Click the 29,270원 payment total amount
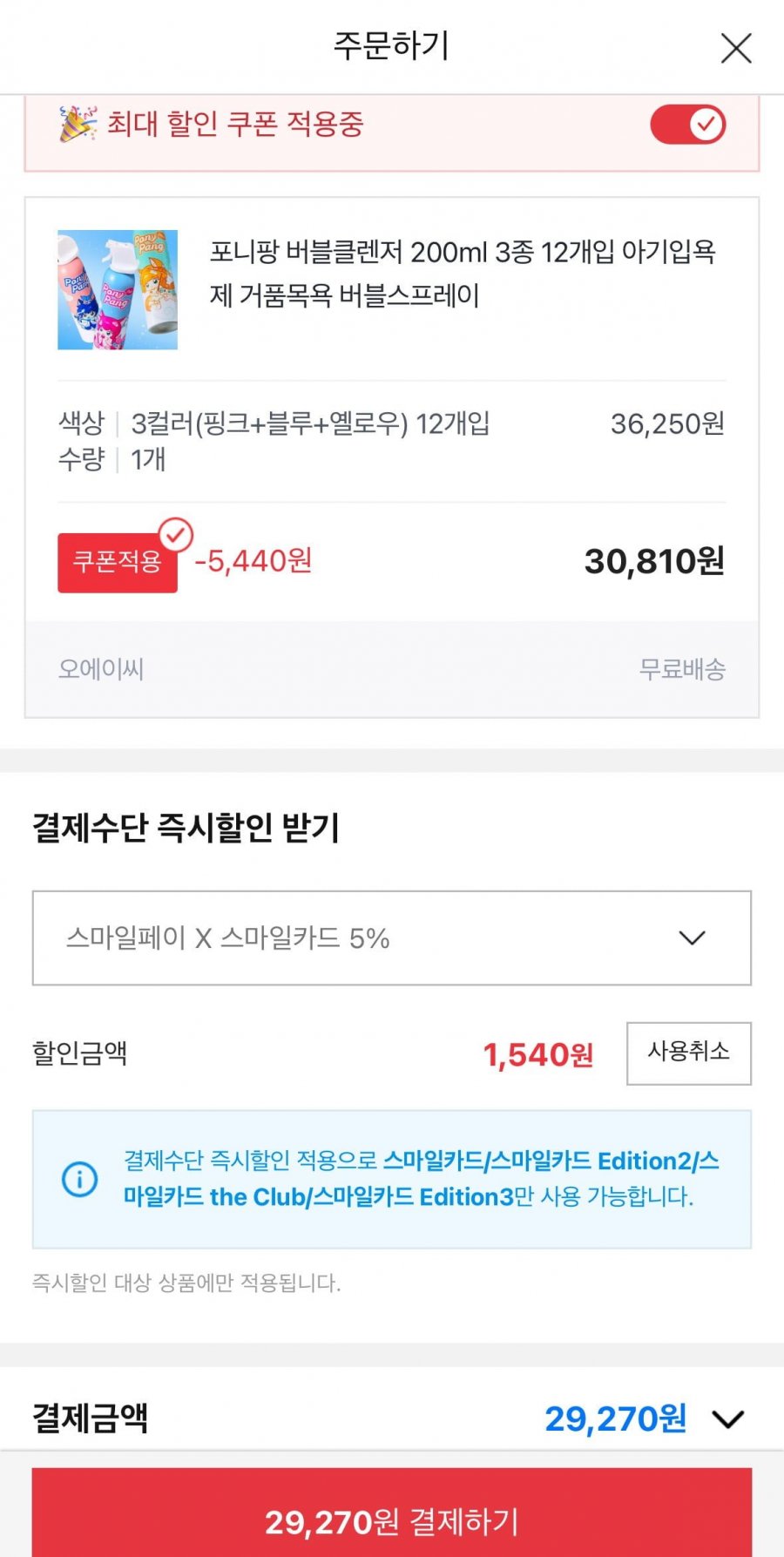 [x=616, y=1418]
